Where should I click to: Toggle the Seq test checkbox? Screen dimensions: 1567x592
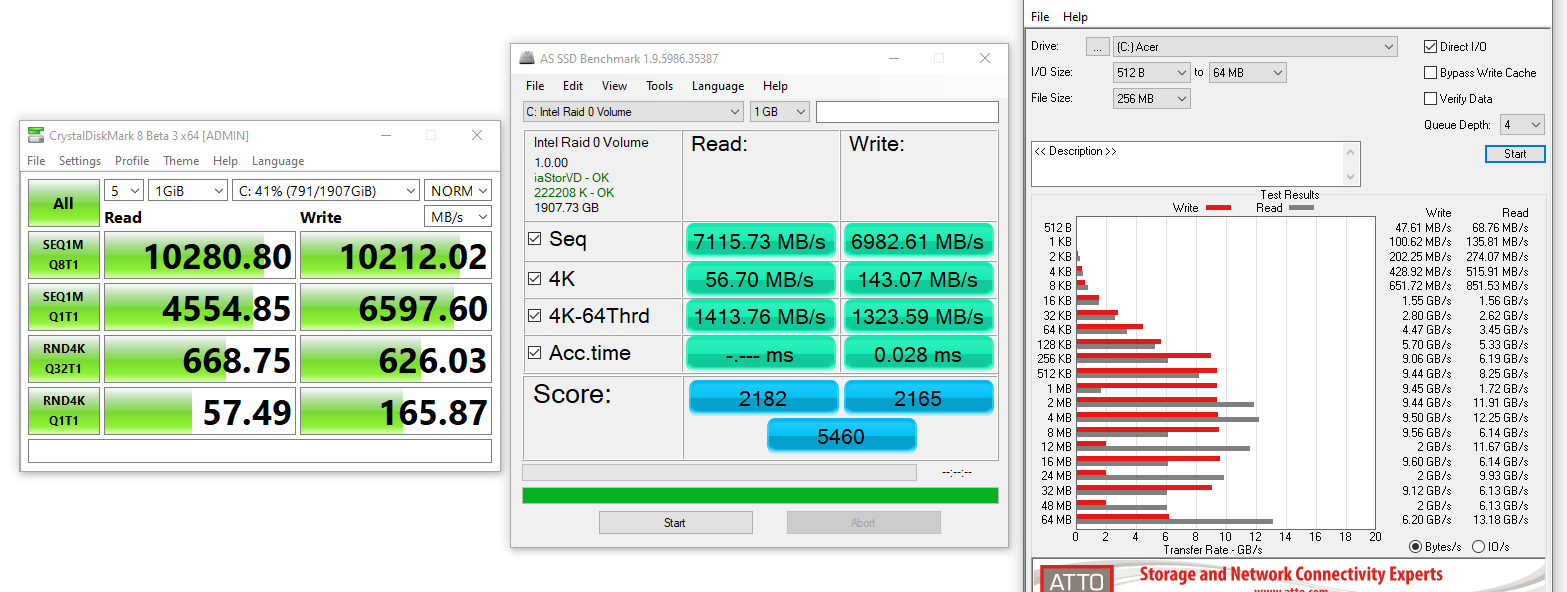coord(535,240)
